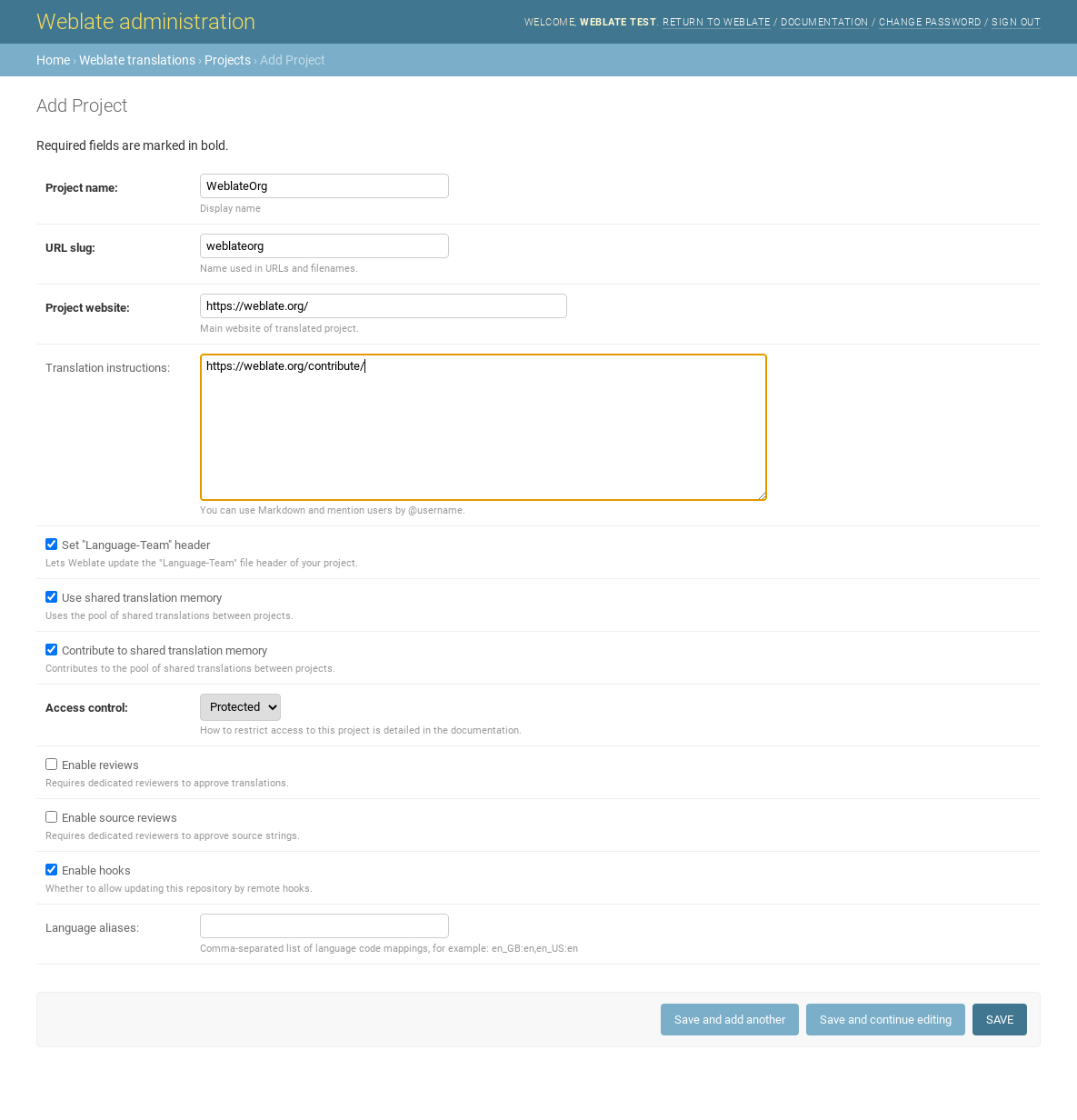Open Projects breadcrumb link
The width and height of the screenshot is (1077, 1120).
click(x=227, y=60)
